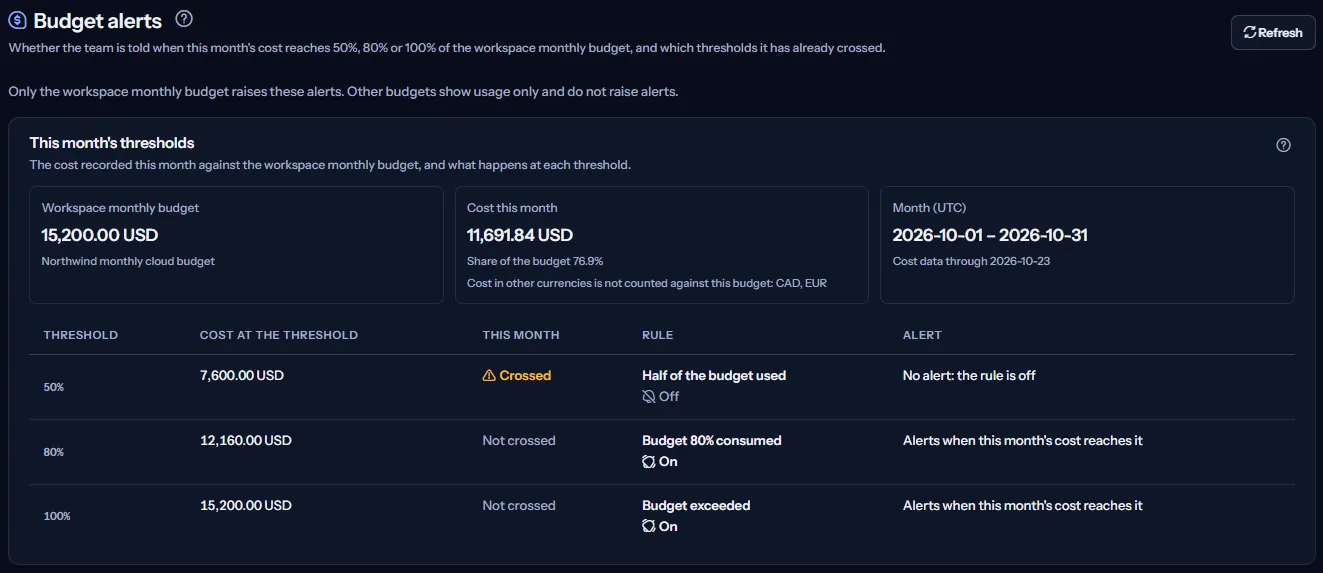
Task: Open help icon beside Budget alerts heading
Action: coord(184,19)
